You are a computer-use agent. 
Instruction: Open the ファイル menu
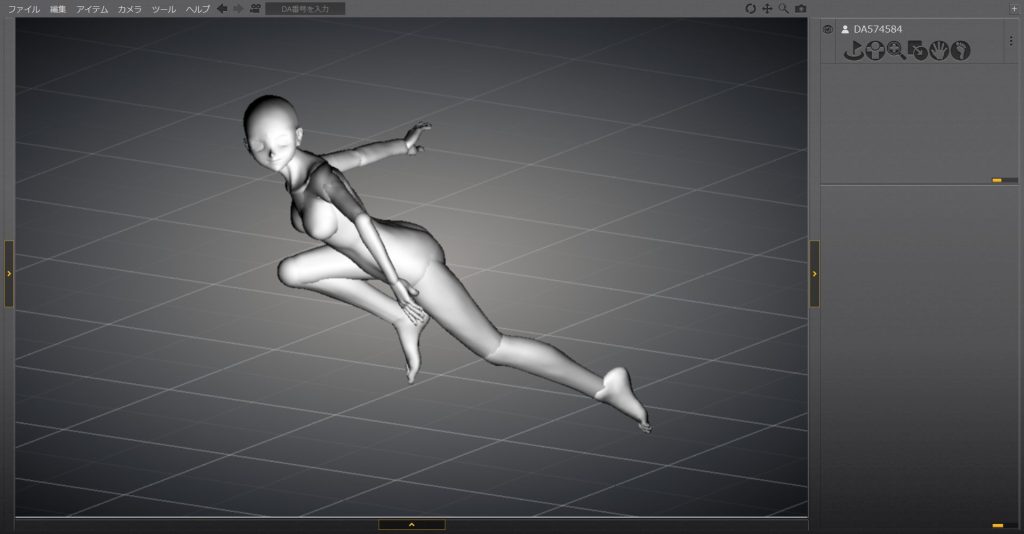24,8
